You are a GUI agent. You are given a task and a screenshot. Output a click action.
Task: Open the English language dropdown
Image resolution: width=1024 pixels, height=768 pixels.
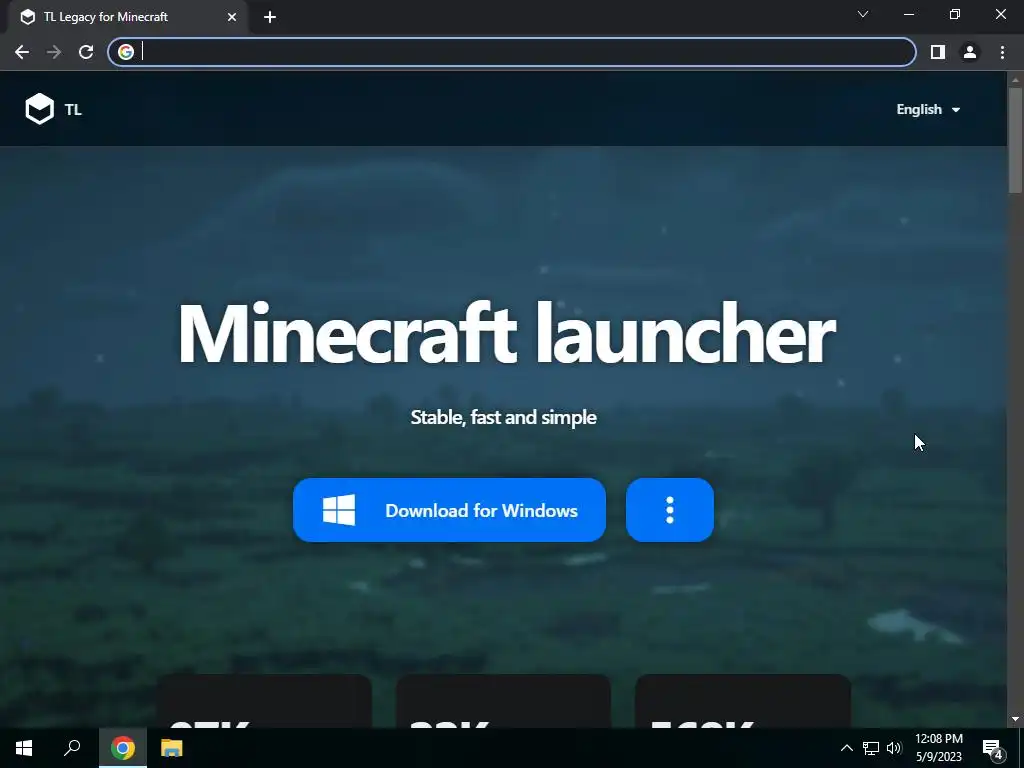(x=928, y=109)
